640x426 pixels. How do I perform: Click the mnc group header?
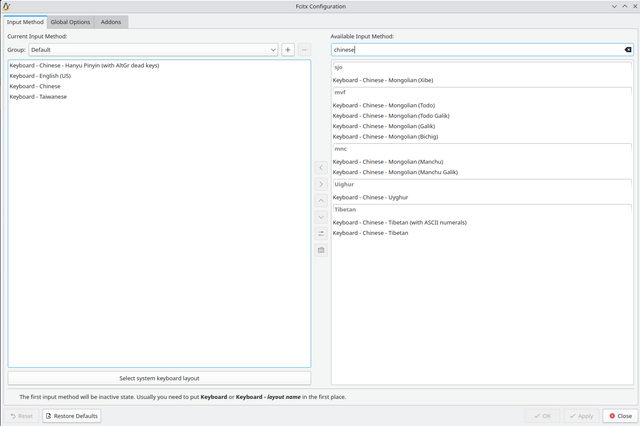click(482, 149)
